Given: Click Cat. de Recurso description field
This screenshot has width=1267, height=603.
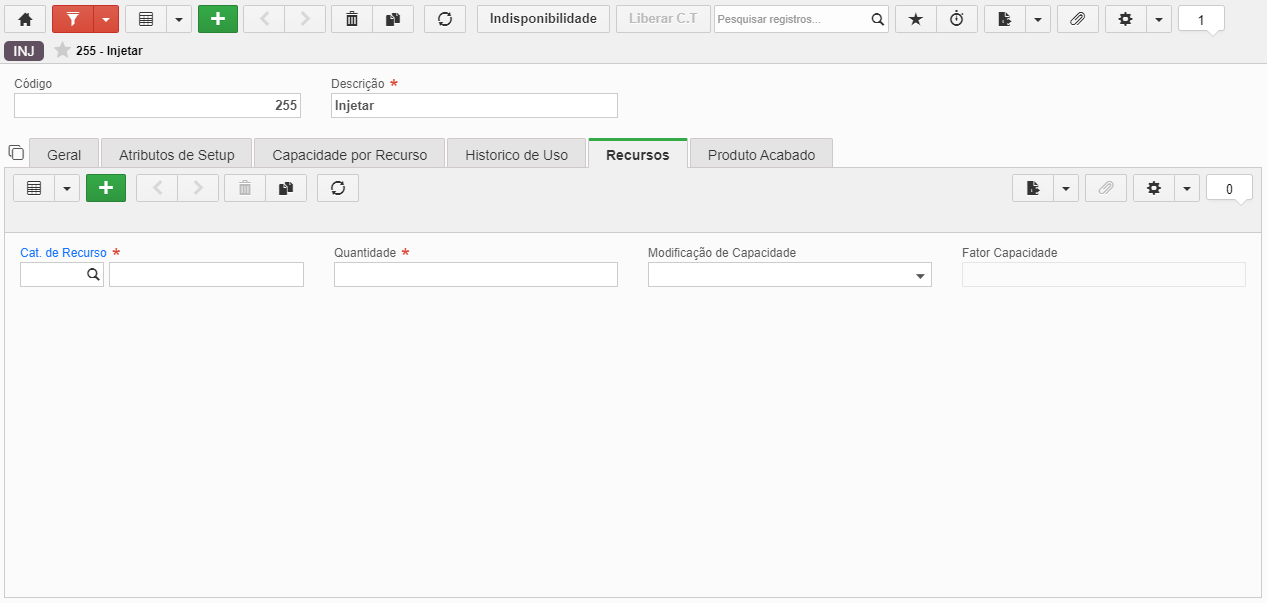Looking at the screenshot, I should 206,275.
